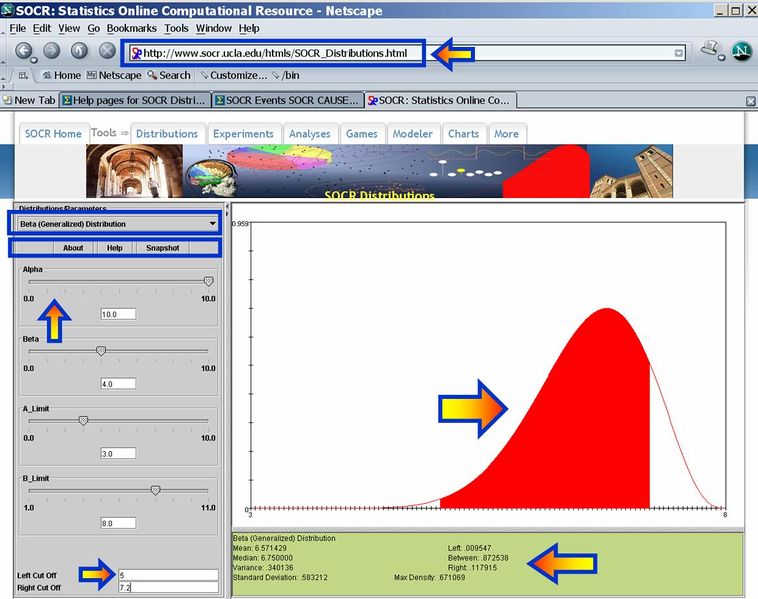Open a New Tab
Viewport: 758px width, 599px height.
pyautogui.click(x=29, y=101)
